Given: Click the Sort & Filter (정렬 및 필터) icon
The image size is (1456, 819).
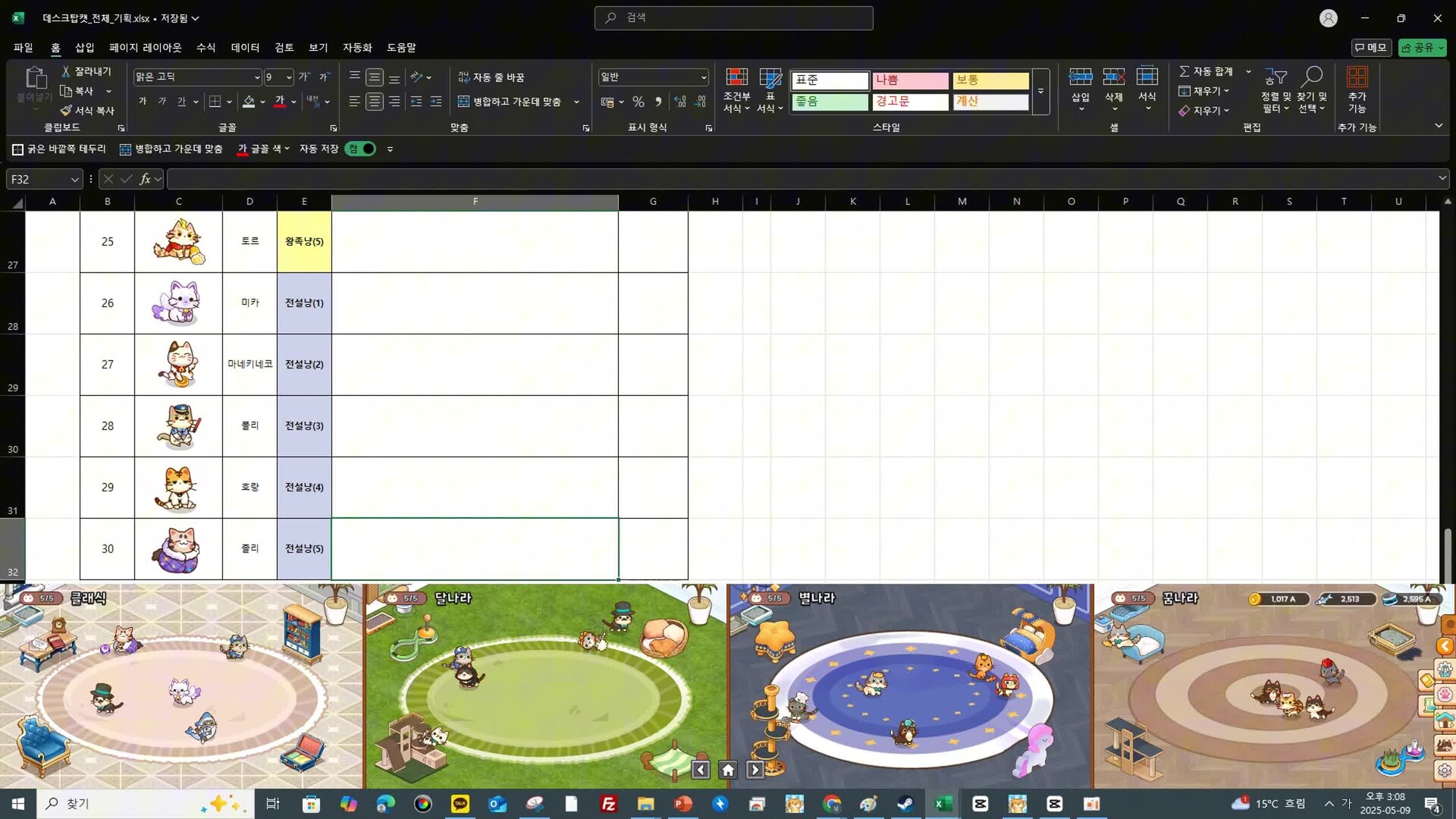Looking at the screenshot, I should (x=1276, y=77).
